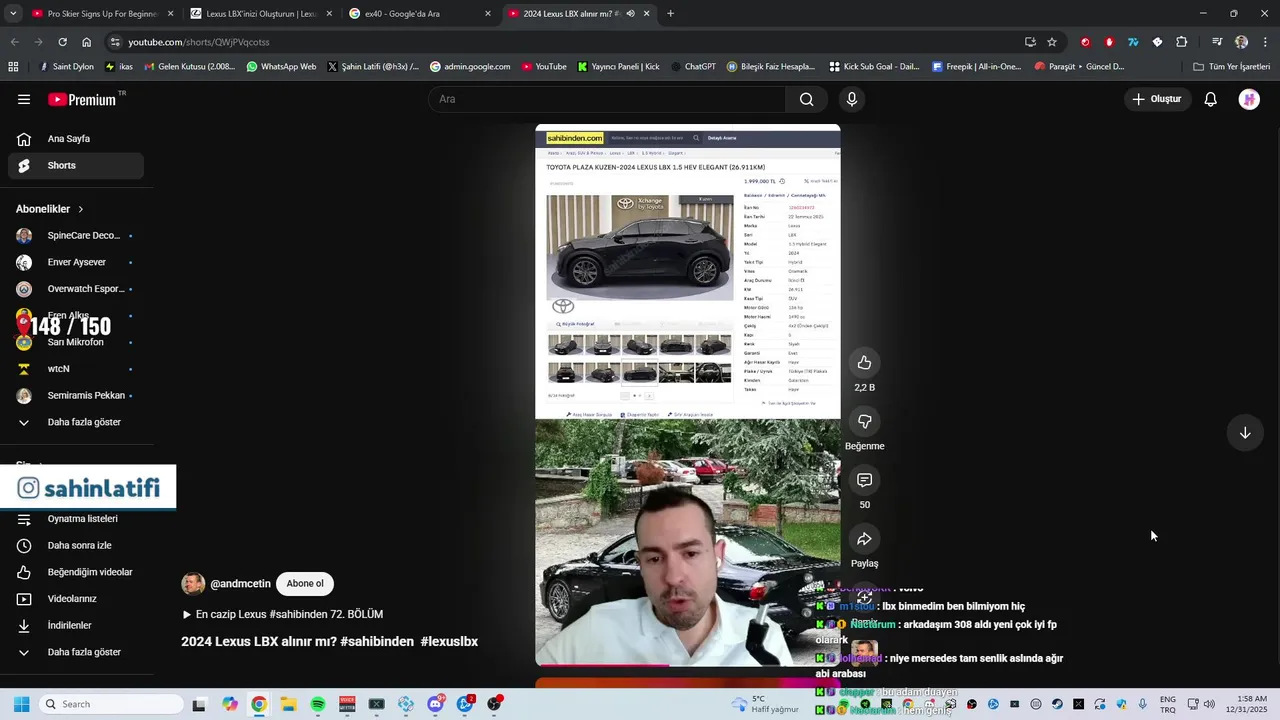Screen dimensions: 1280x720
Task: Like the Lexus LBX short
Action: coord(864,363)
